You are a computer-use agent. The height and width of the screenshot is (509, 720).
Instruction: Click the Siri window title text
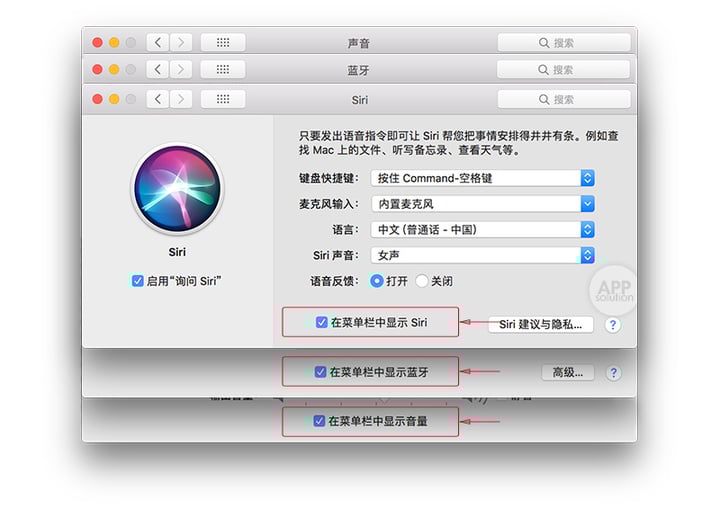(x=360, y=100)
